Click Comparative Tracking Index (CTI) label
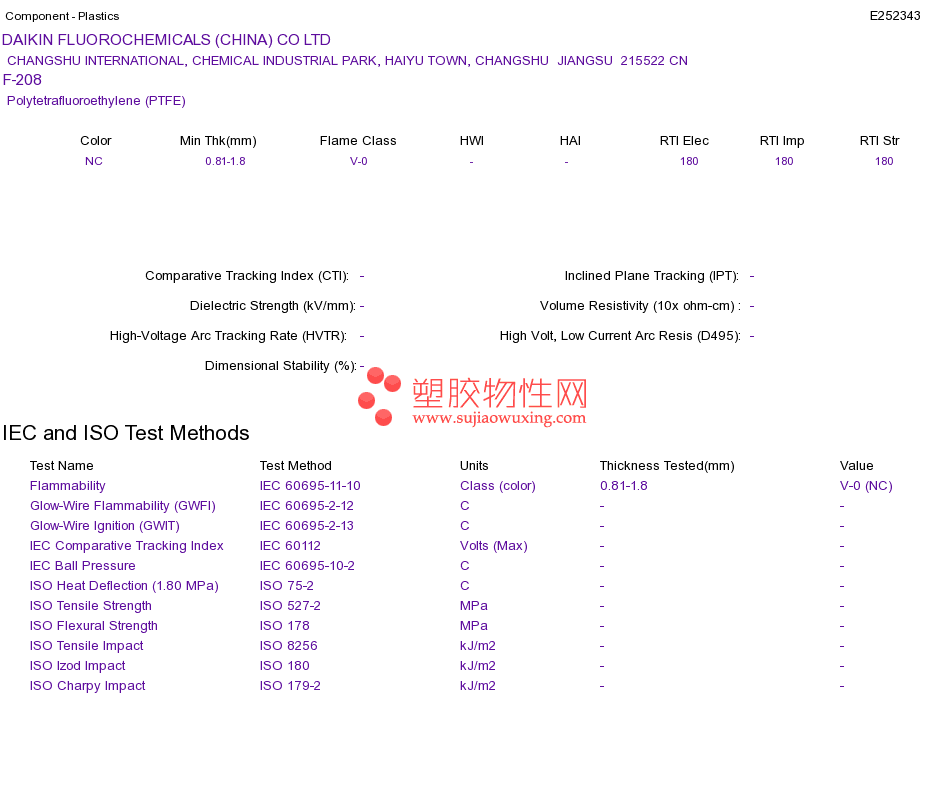 247,276
